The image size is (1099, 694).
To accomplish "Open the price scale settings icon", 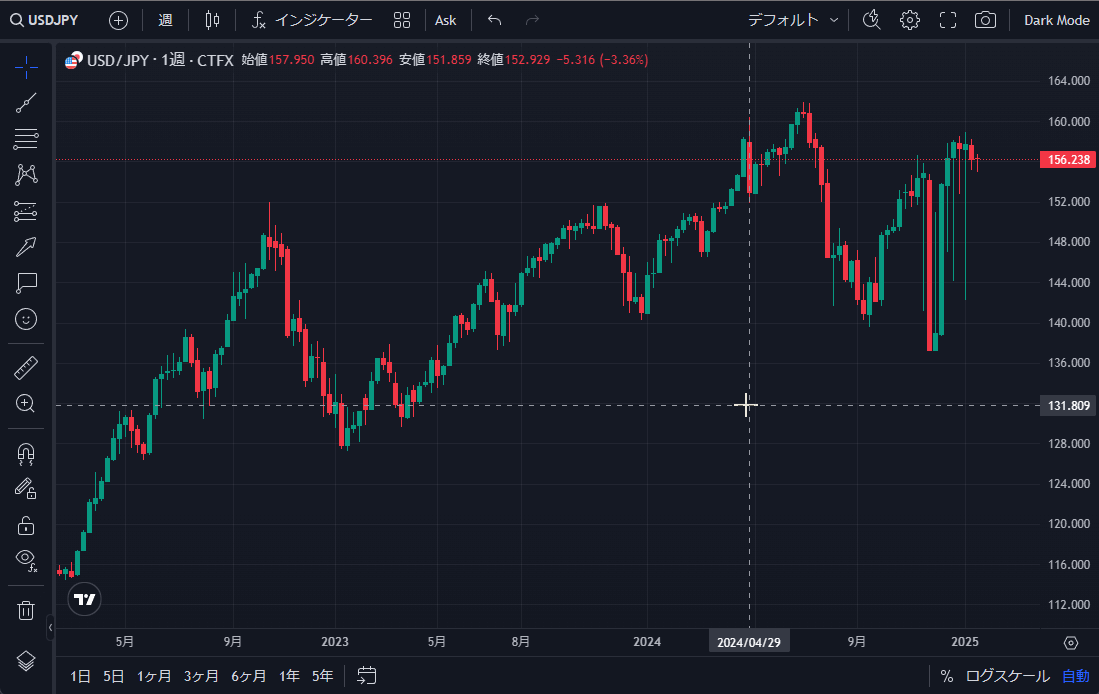I will pyautogui.click(x=1070, y=642).
